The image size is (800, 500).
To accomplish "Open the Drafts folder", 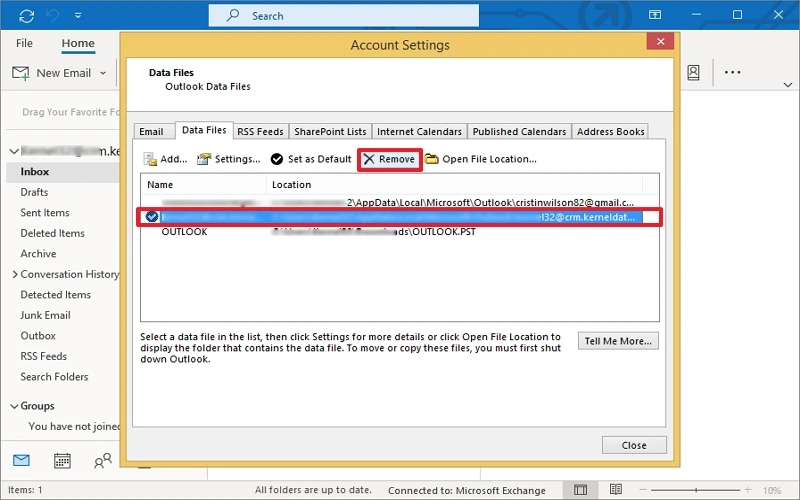I will click(34, 192).
